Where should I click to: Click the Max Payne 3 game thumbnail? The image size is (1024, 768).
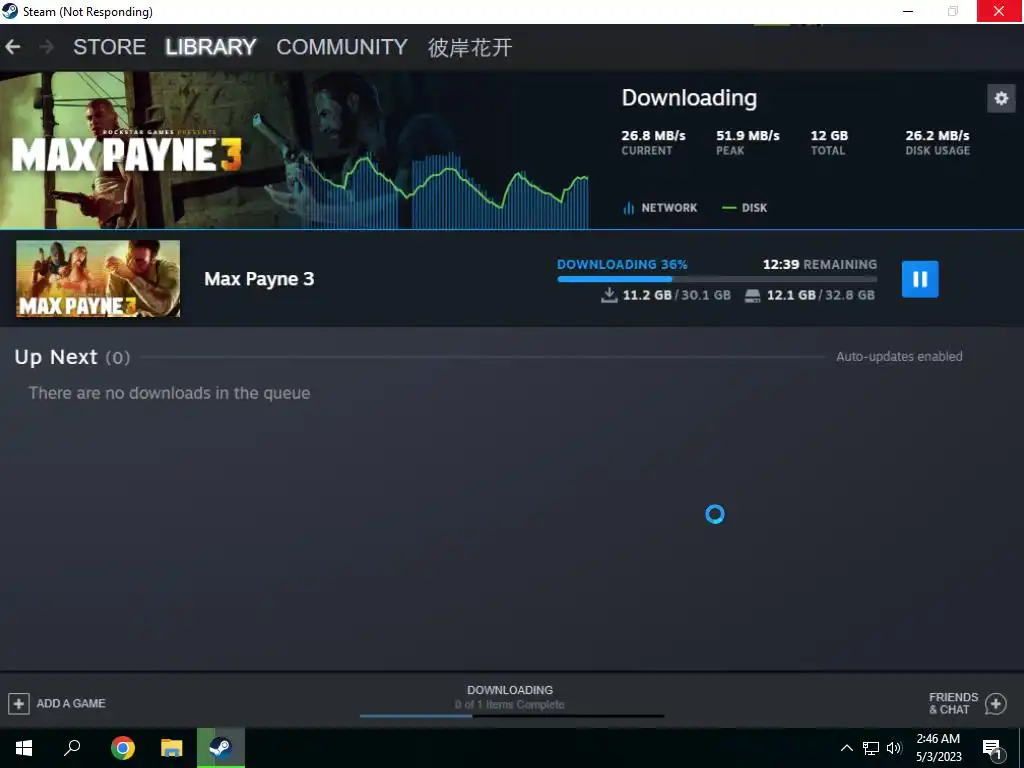98,279
